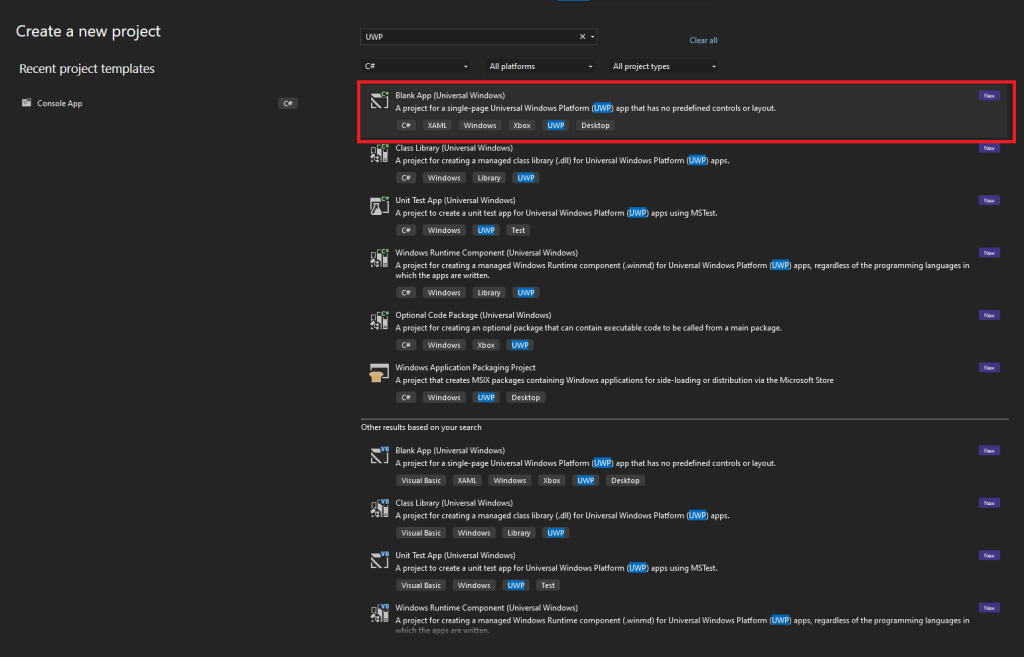Choose Console App from recent templates
Screen dimensions: 1024x657
[x=59, y=103]
